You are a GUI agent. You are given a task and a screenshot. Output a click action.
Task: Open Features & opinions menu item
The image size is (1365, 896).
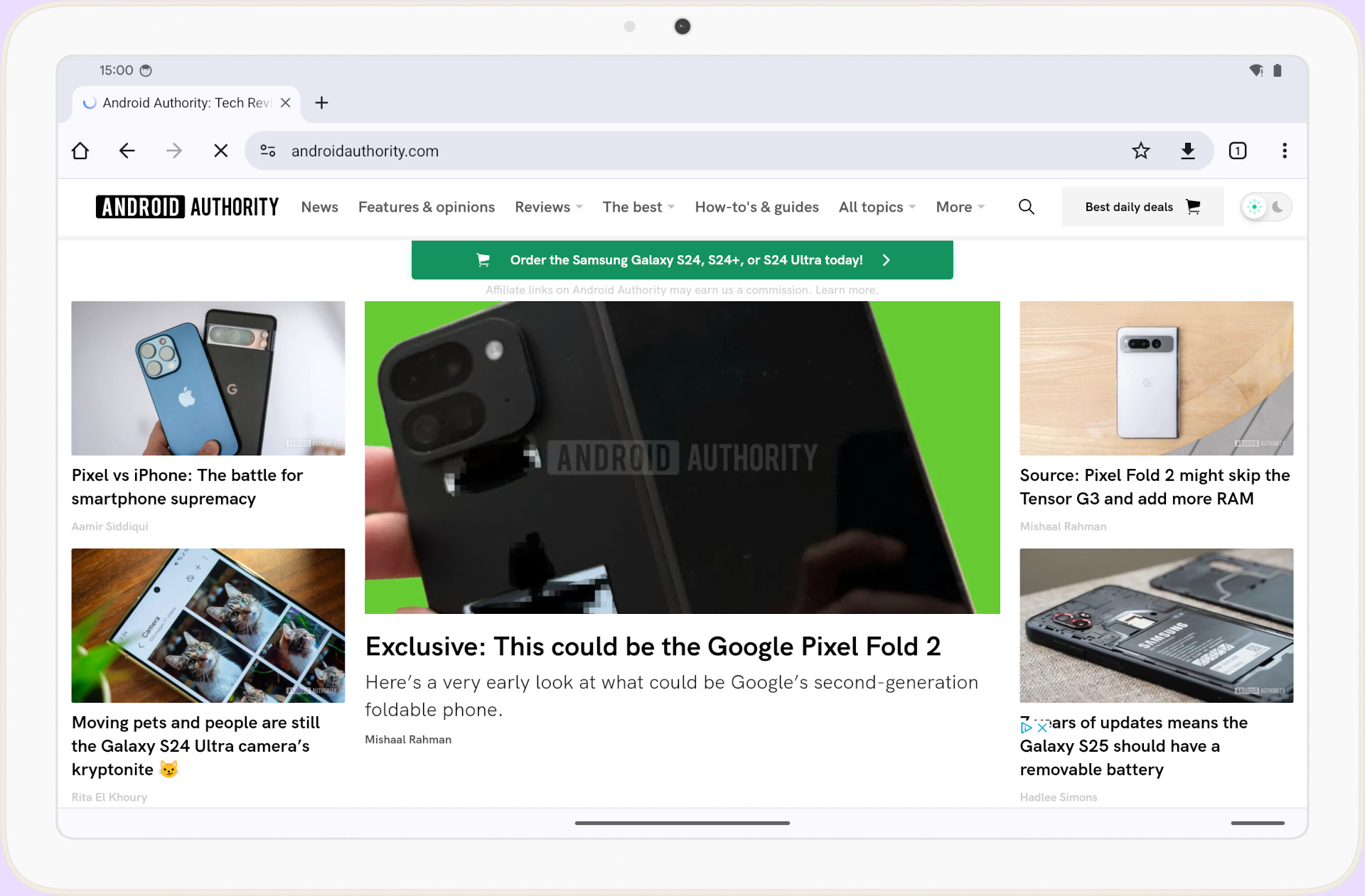point(426,207)
